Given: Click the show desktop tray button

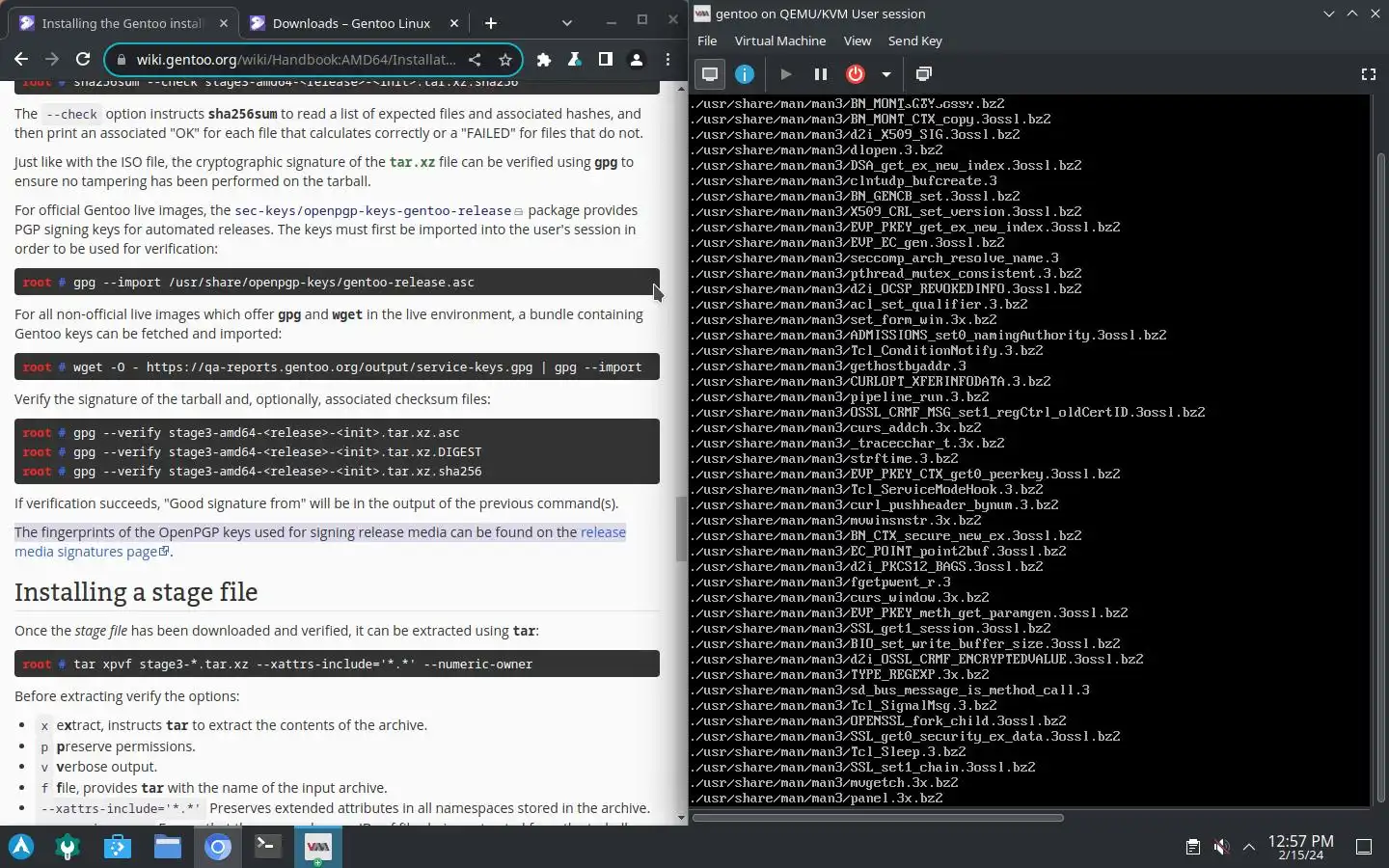Looking at the screenshot, I should [1364, 847].
